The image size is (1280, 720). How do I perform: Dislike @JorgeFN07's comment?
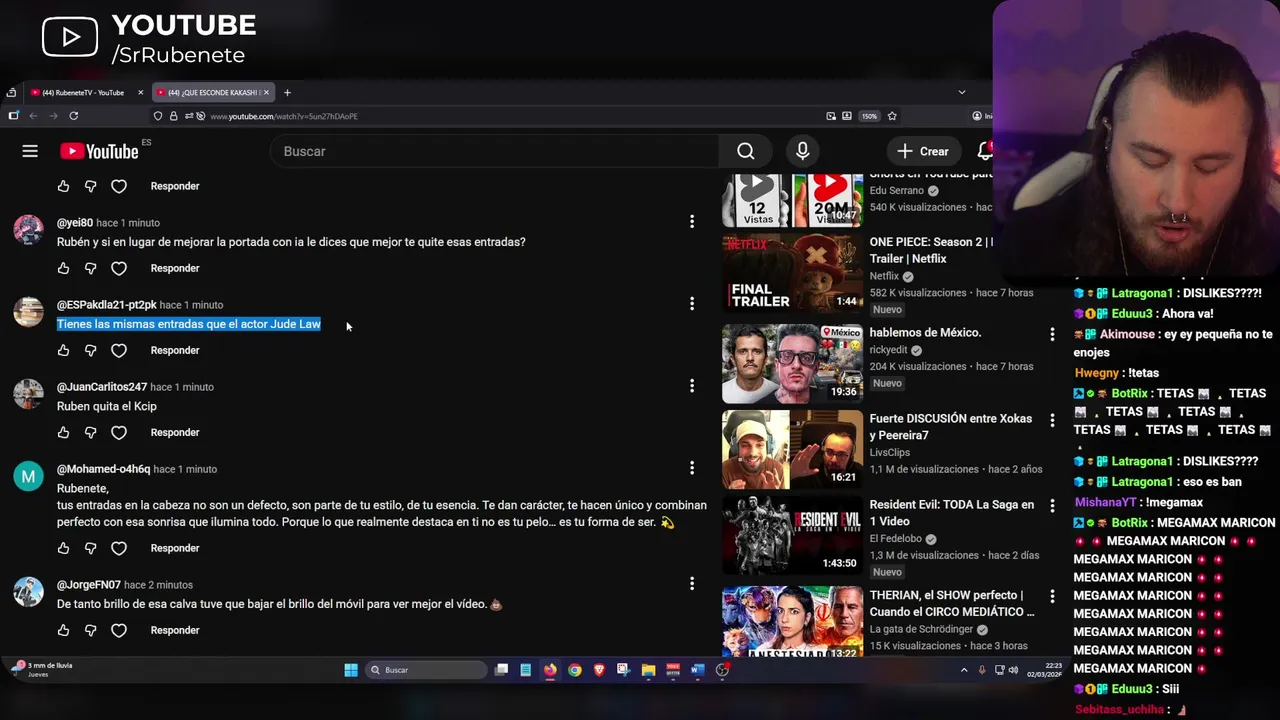tap(90, 630)
